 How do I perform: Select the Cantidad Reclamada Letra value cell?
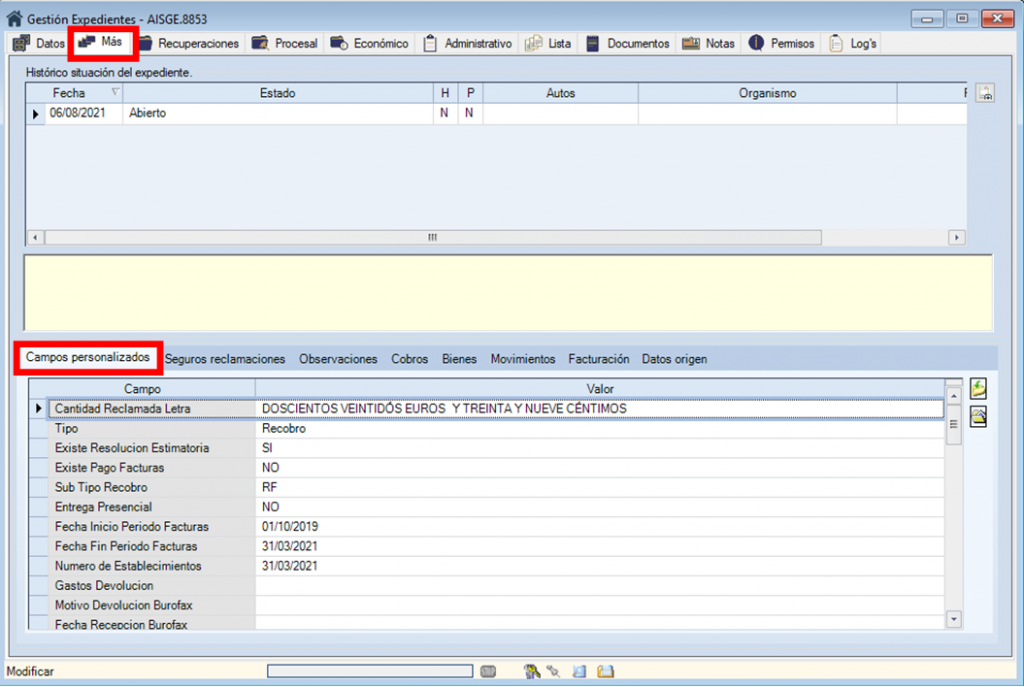coord(598,409)
